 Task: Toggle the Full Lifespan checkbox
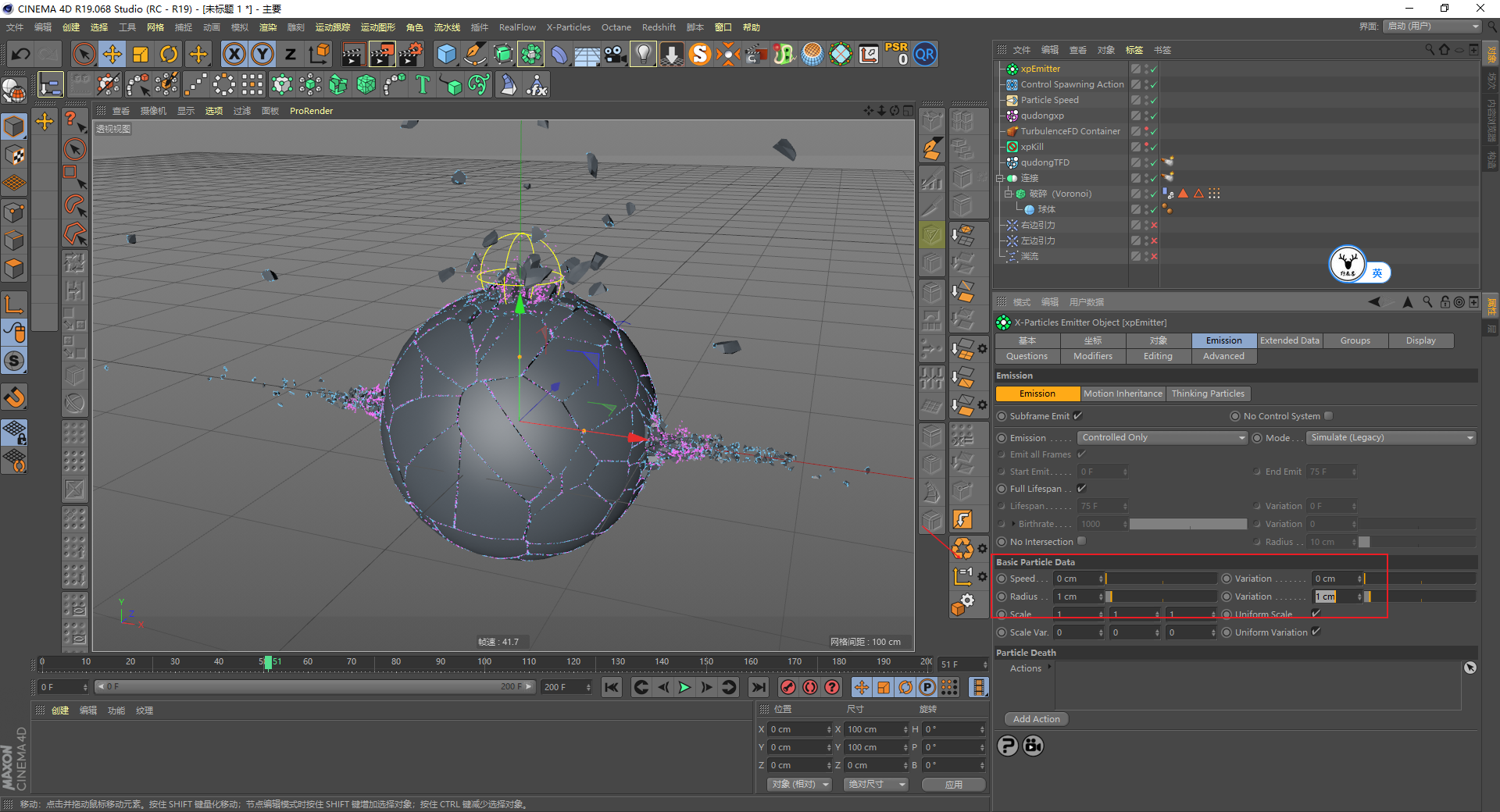coord(1082,488)
